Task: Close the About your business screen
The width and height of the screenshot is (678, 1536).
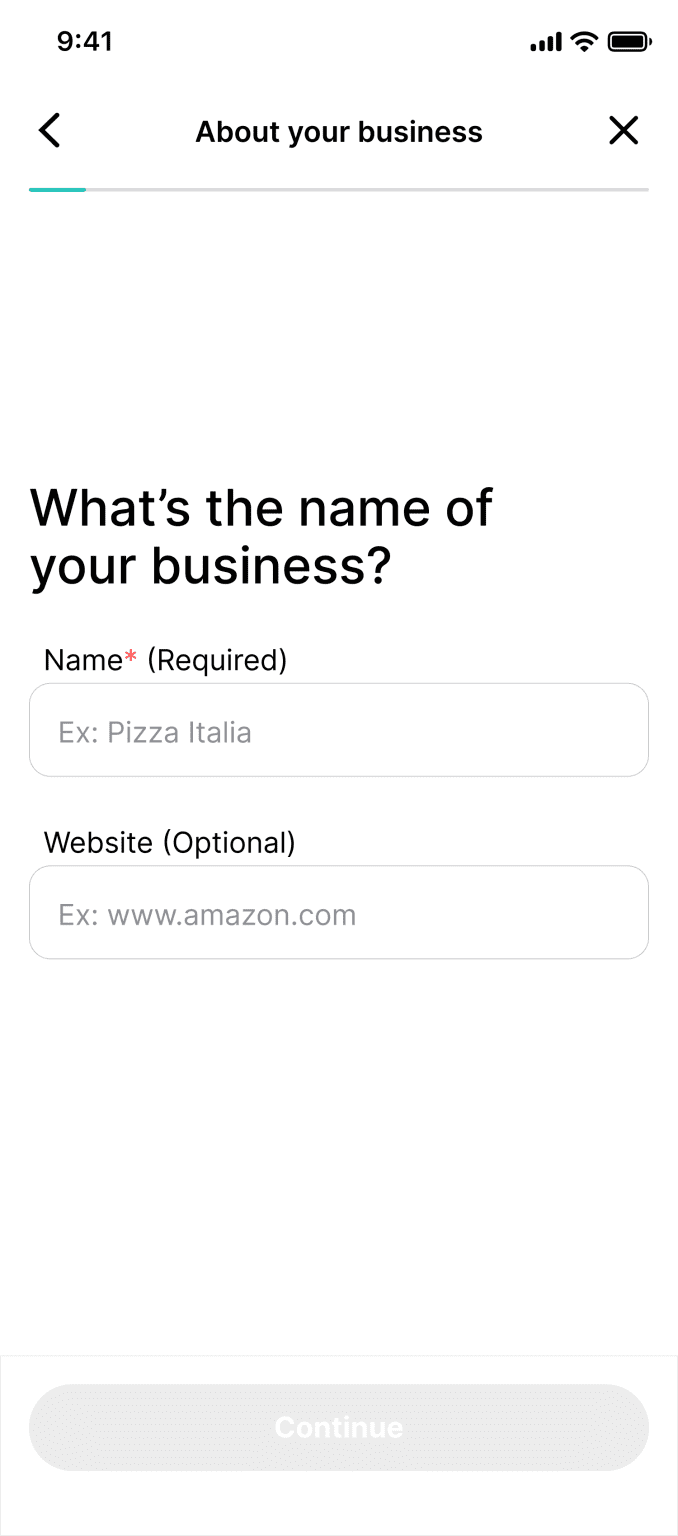Action: [623, 131]
